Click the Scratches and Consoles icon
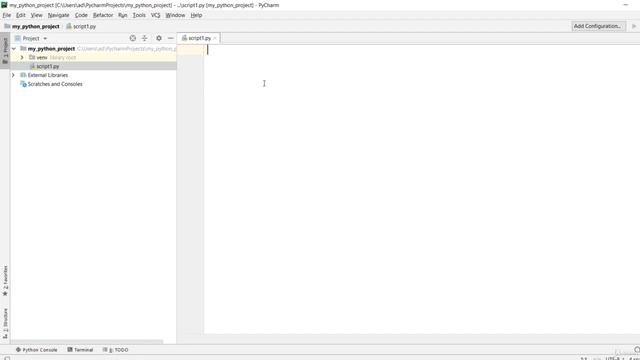The height and width of the screenshot is (360, 640). [x=23, y=84]
